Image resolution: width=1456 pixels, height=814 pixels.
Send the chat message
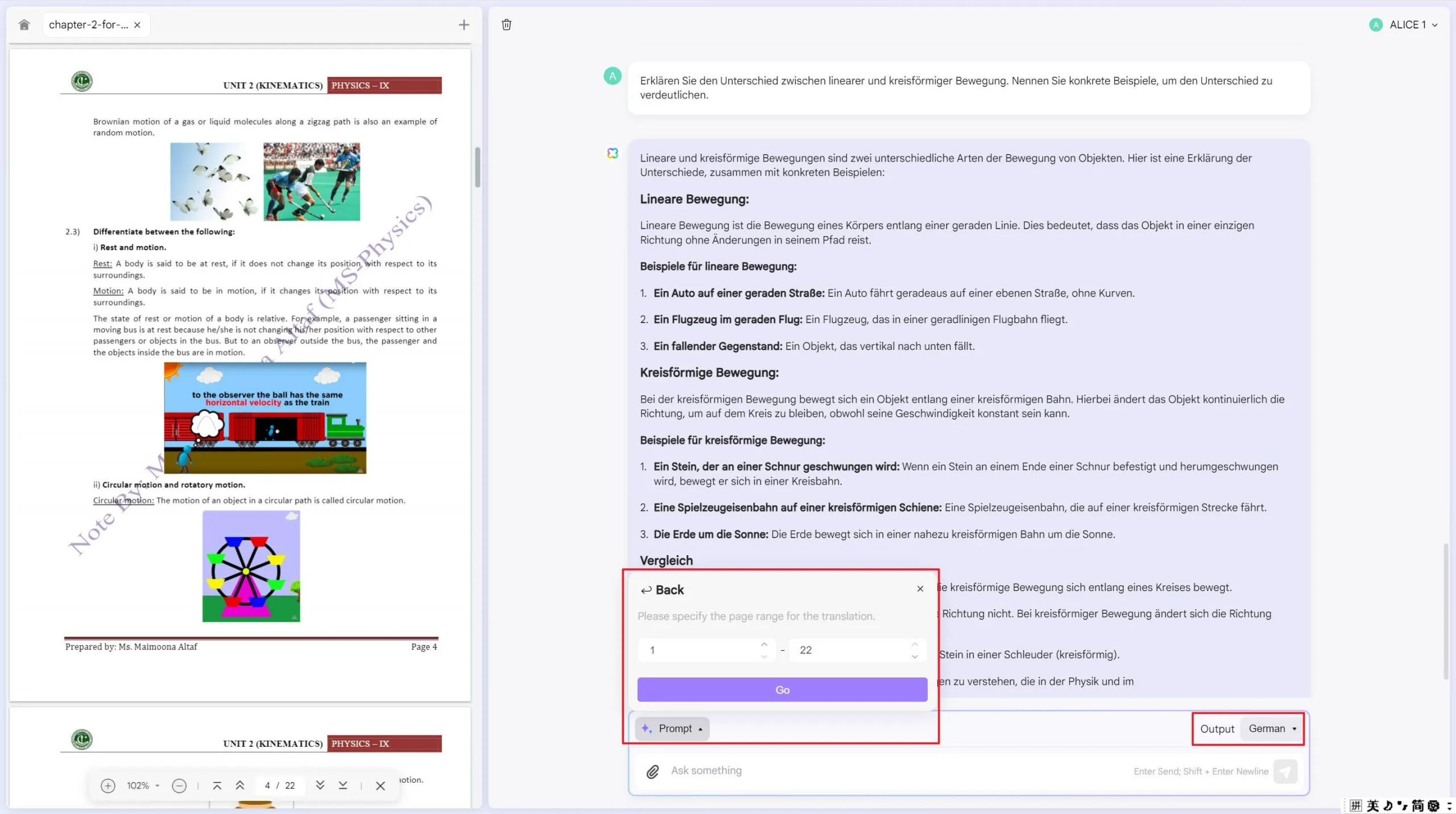tap(1286, 771)
